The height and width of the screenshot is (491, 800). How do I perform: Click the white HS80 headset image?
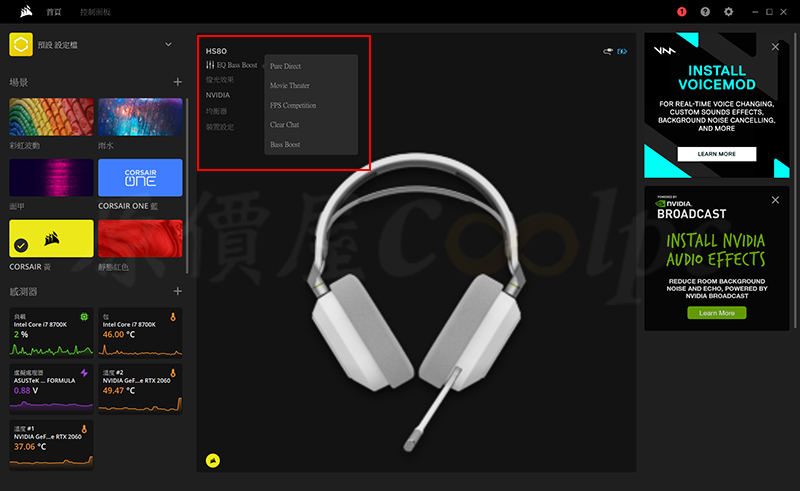click(416, 302)
